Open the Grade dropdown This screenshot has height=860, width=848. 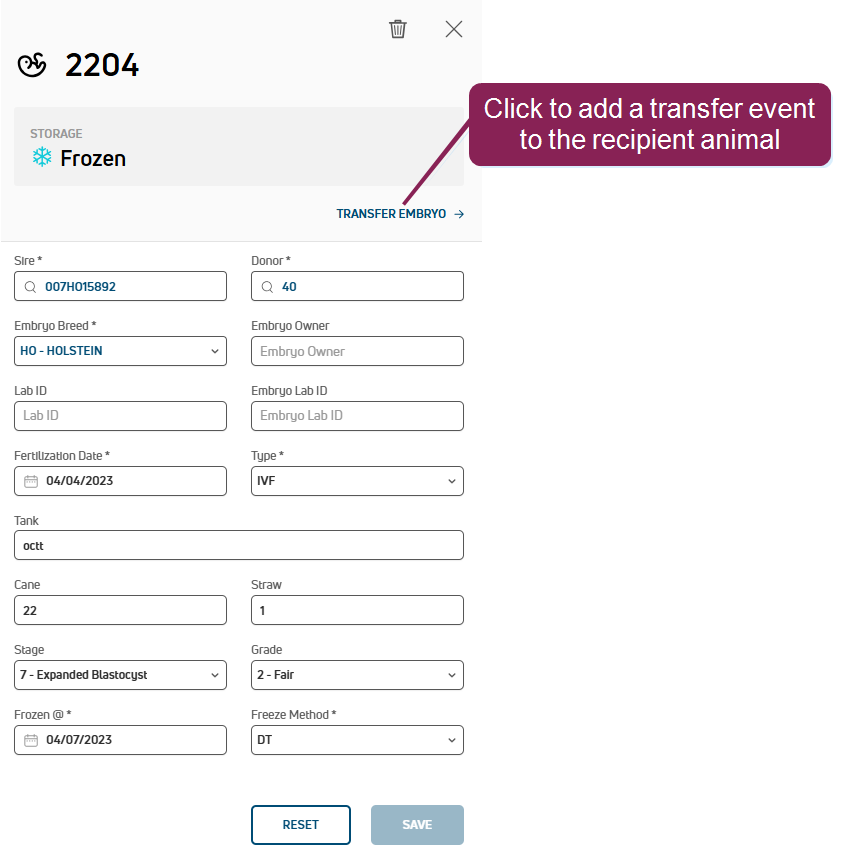[357, 675]
